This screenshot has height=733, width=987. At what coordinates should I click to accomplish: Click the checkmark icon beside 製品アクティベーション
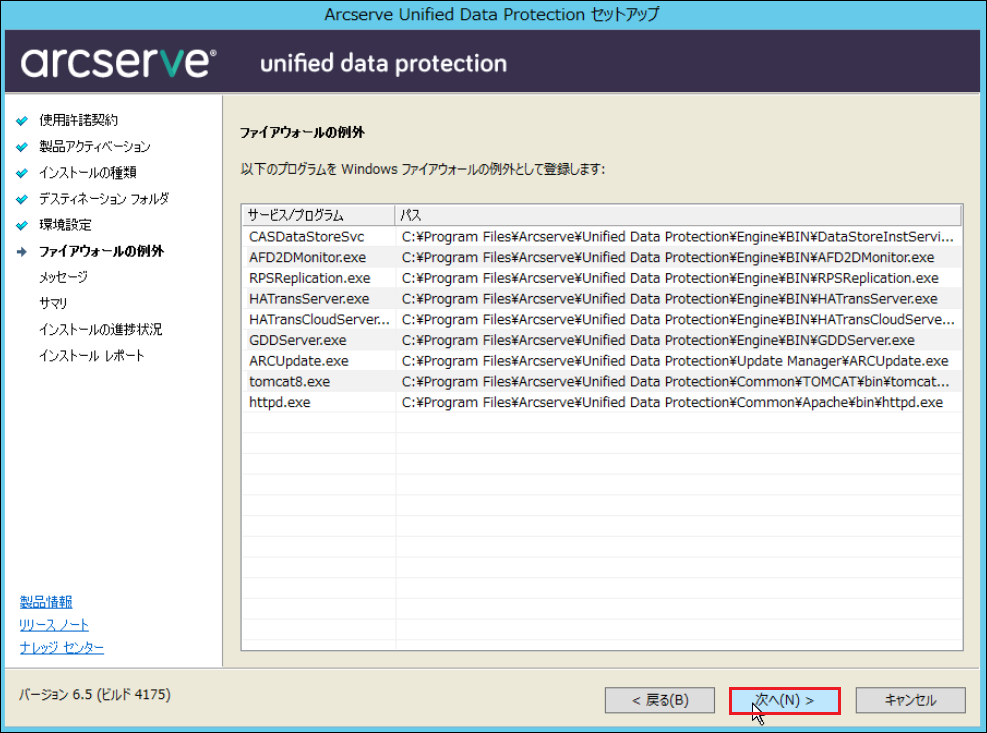(22, 147)
